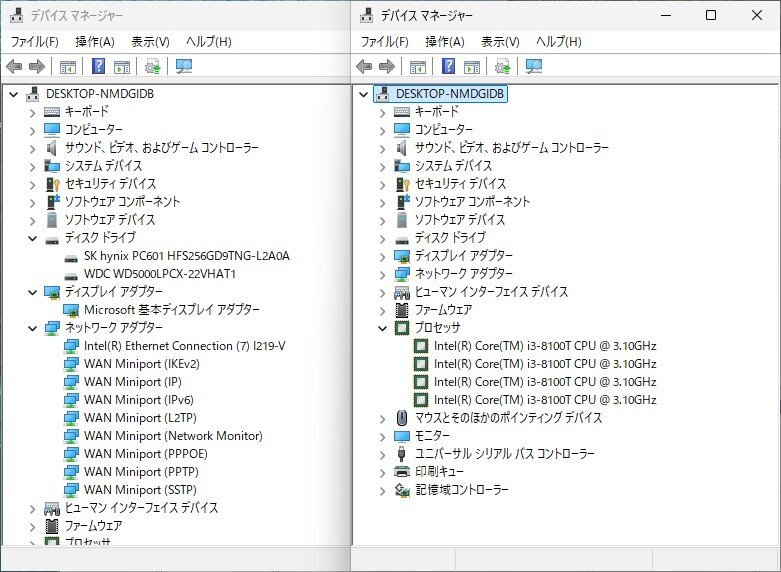Select DESKTOP-NMDGIDB root in left window
The width and height of the screenshot is (781, 572).
point(100,94)
